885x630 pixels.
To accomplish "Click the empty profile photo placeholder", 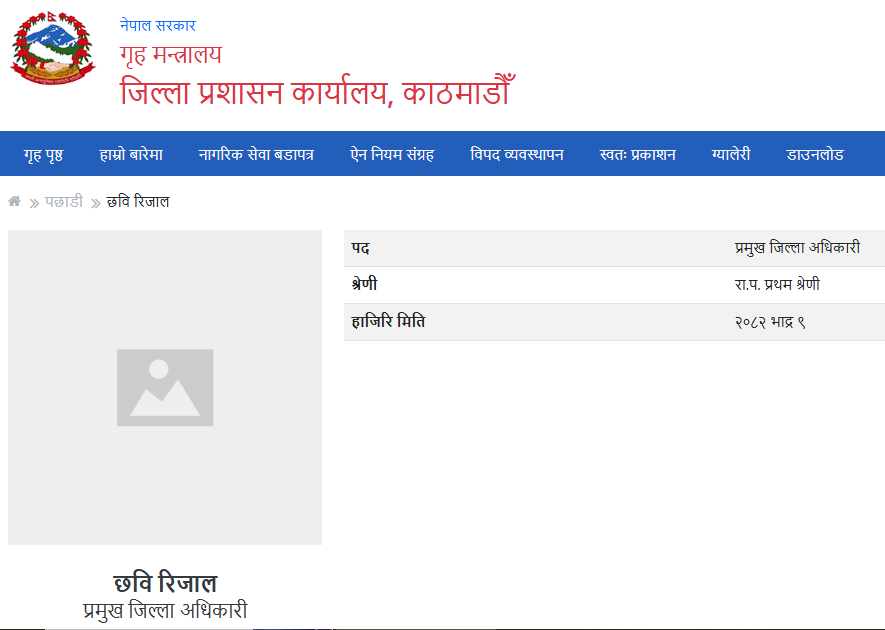I will click(x=164, y=386).
